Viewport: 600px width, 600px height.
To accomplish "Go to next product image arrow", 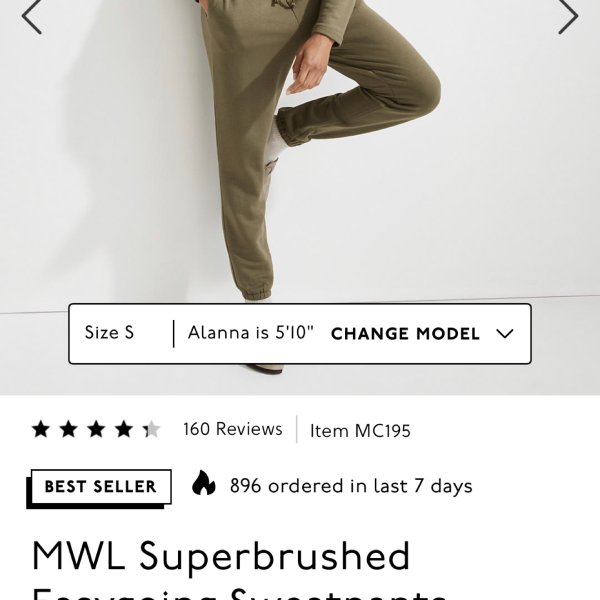I will coord(568,16).
